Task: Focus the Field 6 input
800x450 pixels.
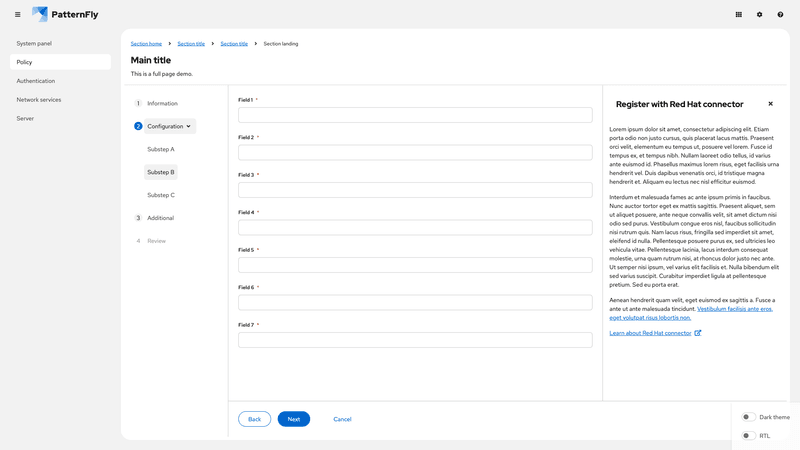Action: 415,303
